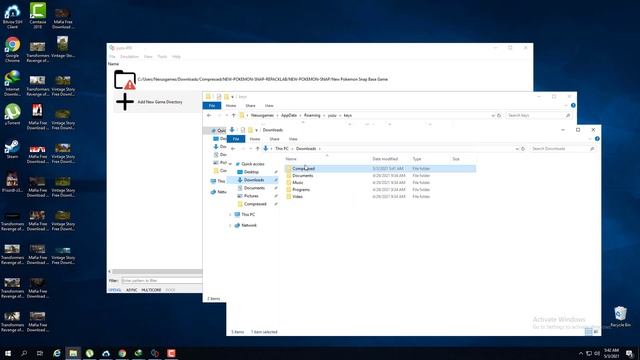Click AppData in the keys window address bar
640x360 pixels.
click(x=289, y=116)
